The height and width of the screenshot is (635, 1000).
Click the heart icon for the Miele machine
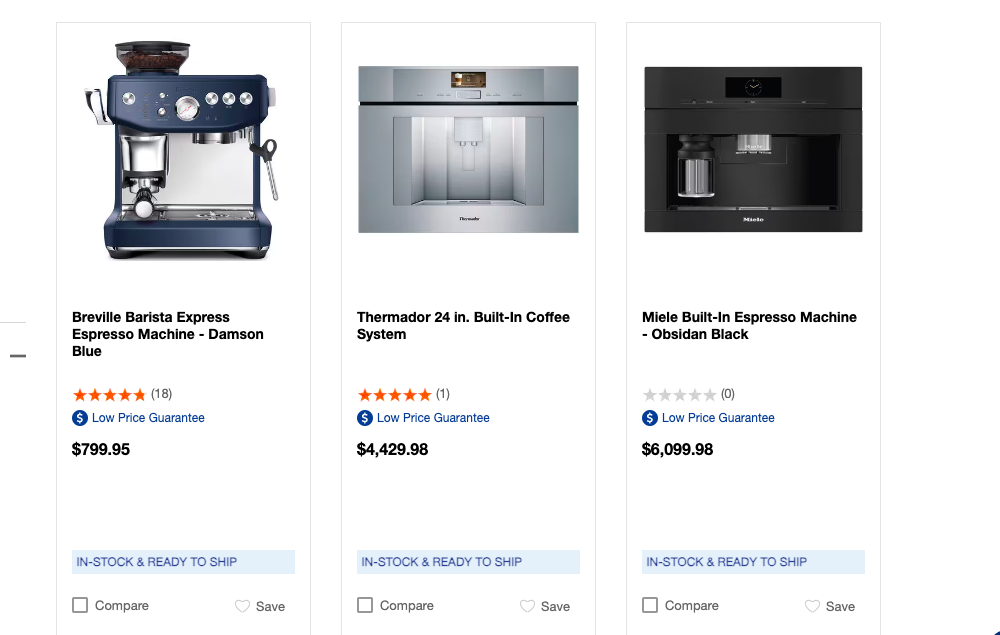(812, 606)
